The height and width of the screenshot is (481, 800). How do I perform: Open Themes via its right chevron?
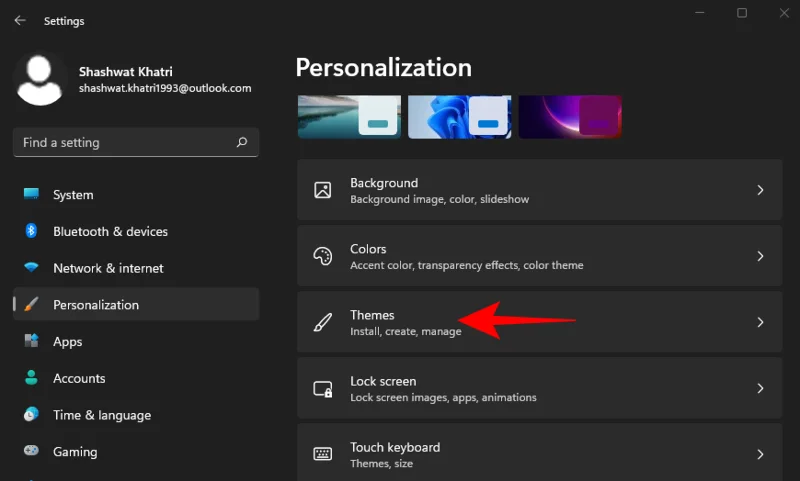pos(760,322)
